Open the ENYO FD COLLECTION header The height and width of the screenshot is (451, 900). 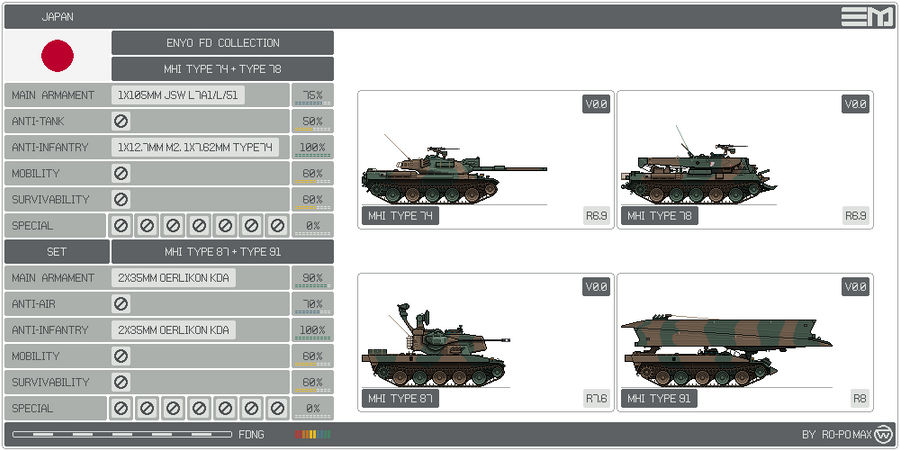(x=223, y=43)
